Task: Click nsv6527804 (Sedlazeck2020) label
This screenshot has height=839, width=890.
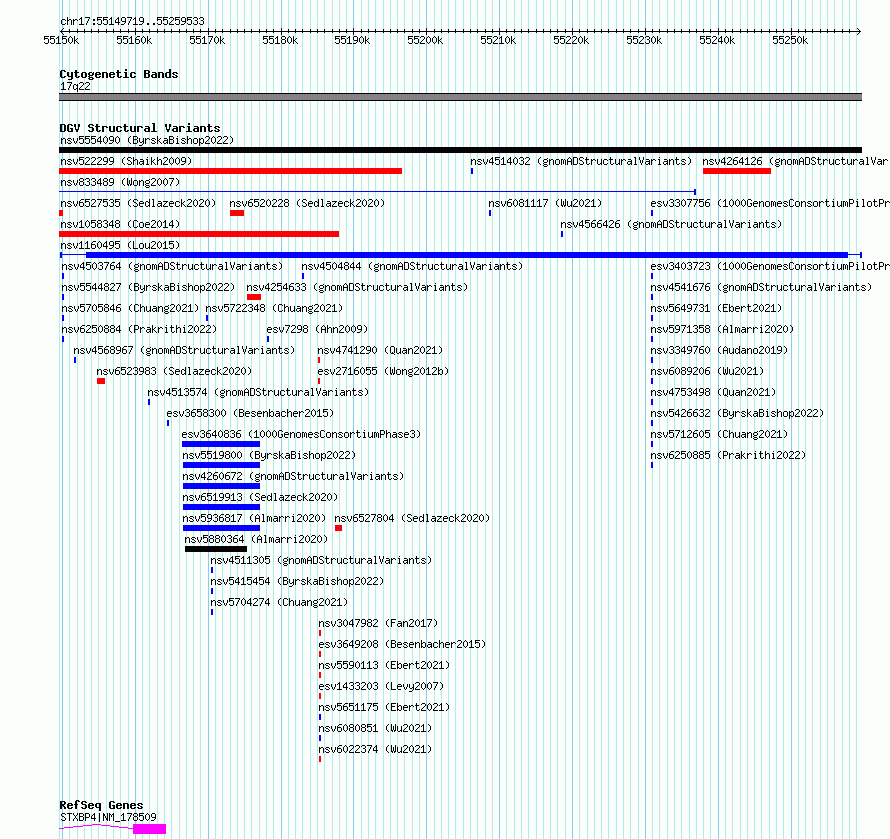Action: [x=412, y=518]
